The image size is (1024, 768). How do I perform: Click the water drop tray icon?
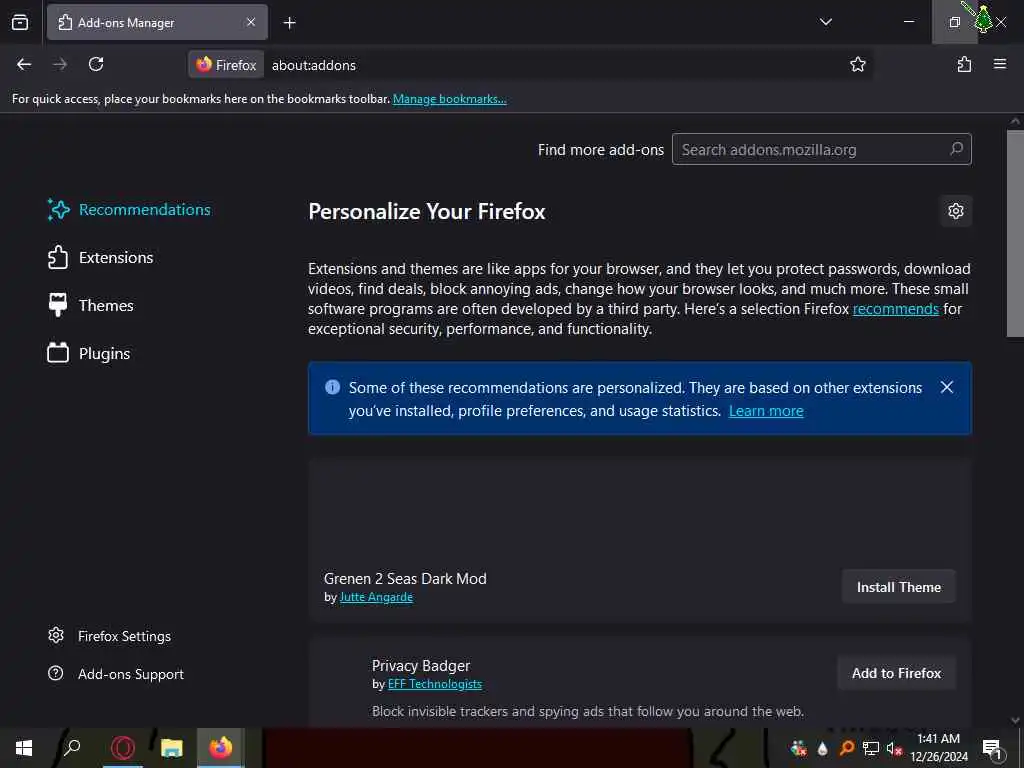tap(822, 748)
